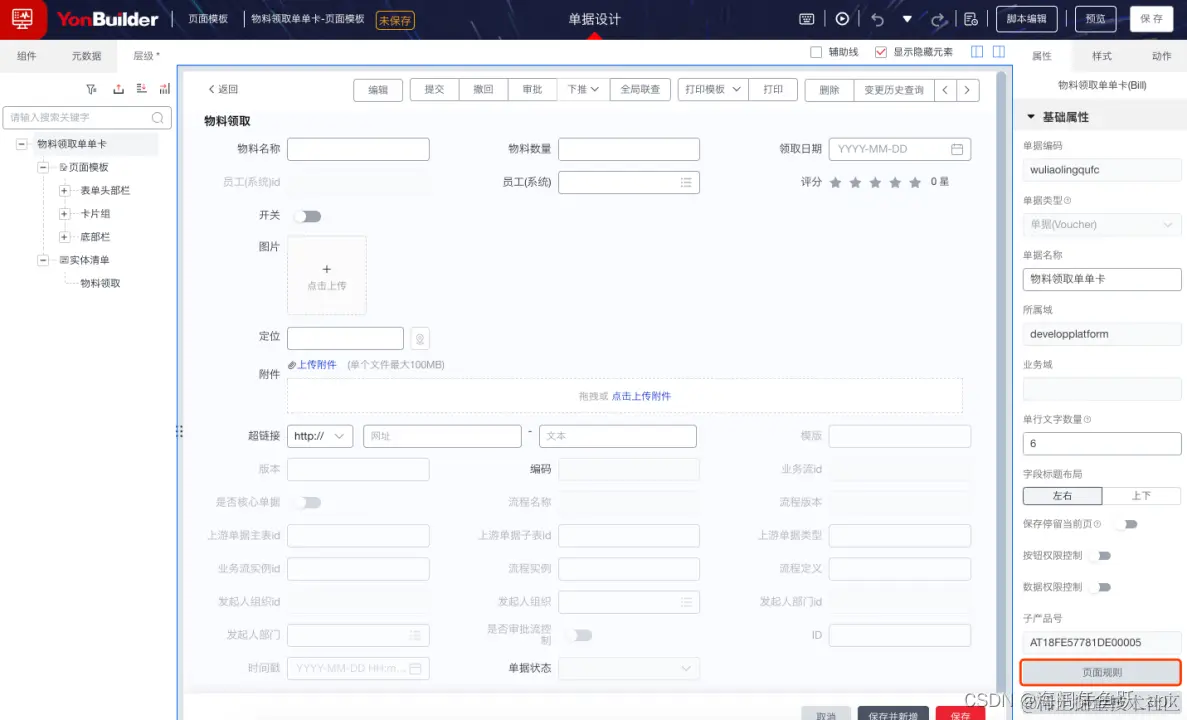Uncheck the 显示隐藏元素 checkbox
This screenshot has width=1187, height=720.
tap(880, 52)
